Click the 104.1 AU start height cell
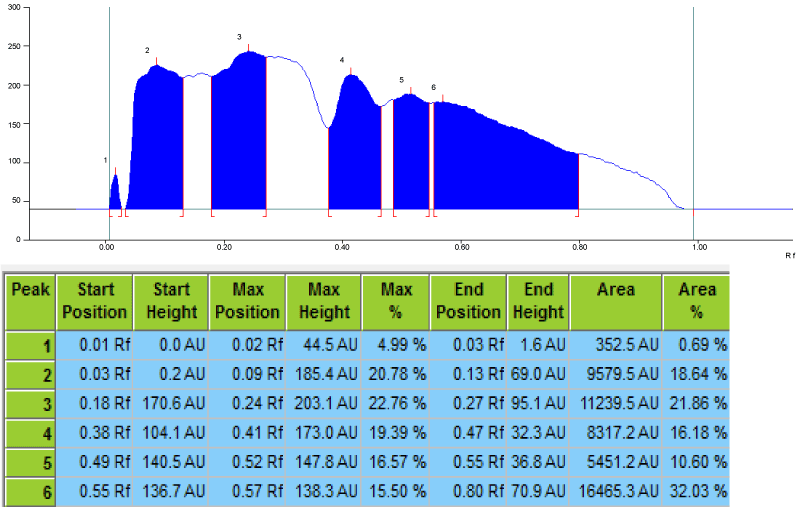800x507 pixels. click(171, 434)
